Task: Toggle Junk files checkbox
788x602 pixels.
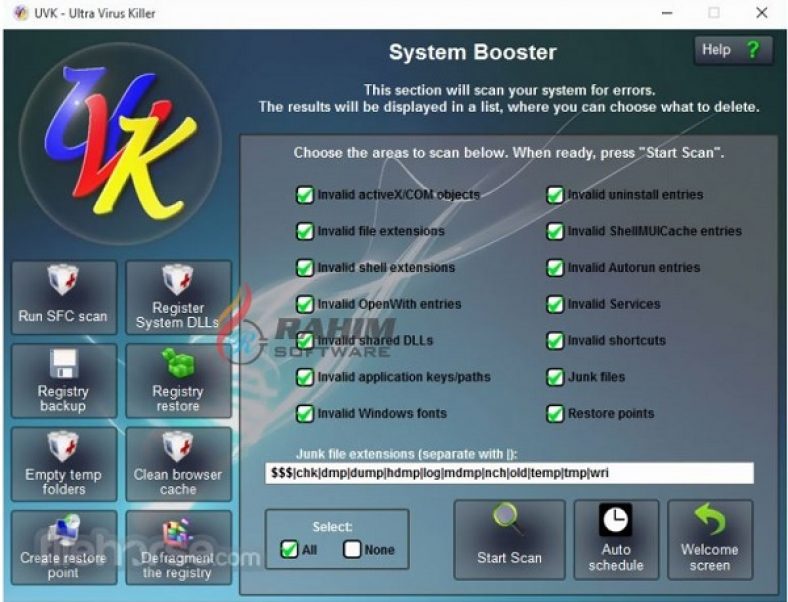Action: [x=555, y=377]
